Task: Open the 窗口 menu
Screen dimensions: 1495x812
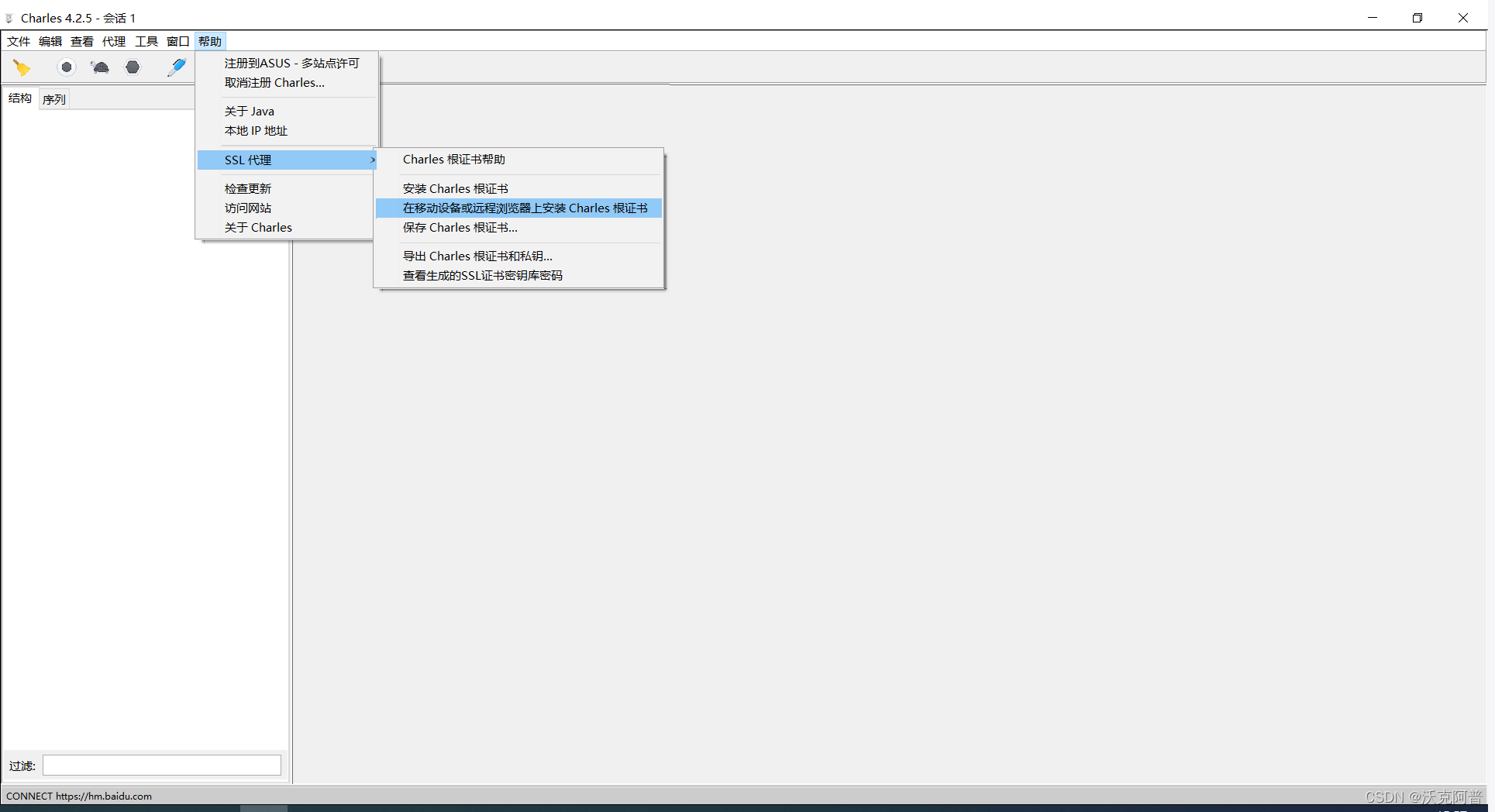Action: pos(178,41)
